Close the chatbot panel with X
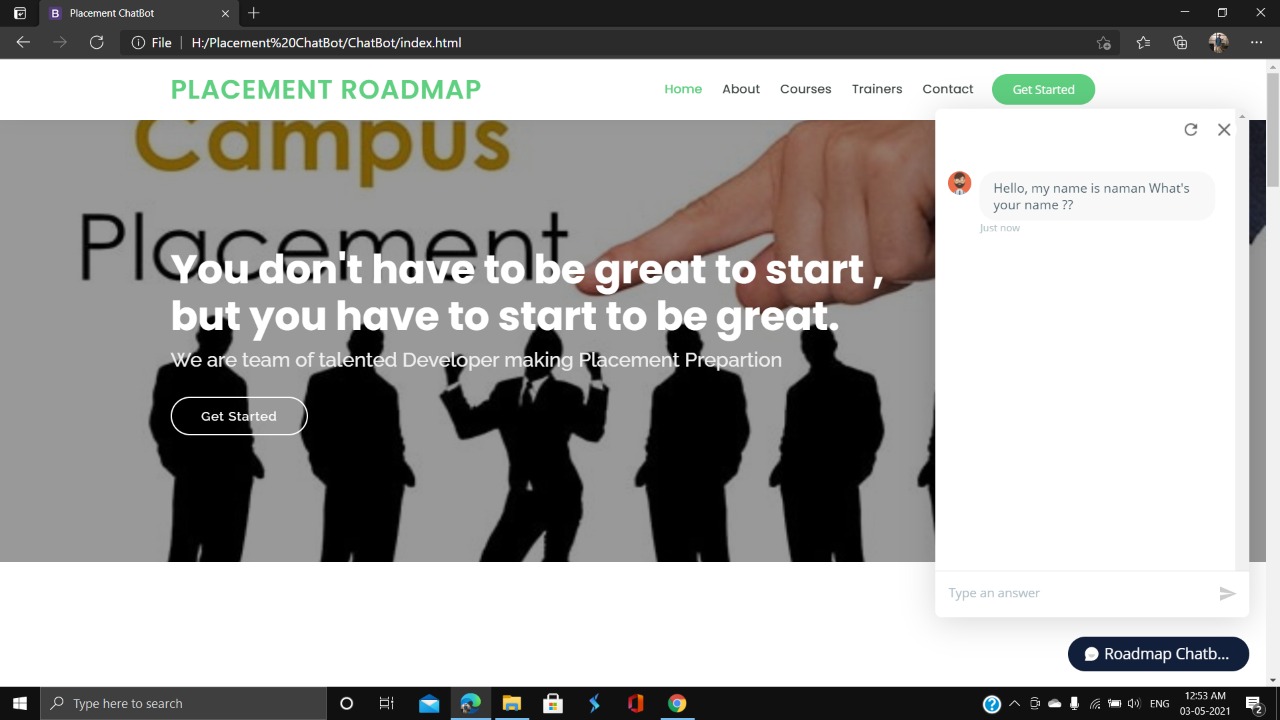The width and height of the screenshot is (1280, 720). pyautogui.click(x=1224, y=129)
